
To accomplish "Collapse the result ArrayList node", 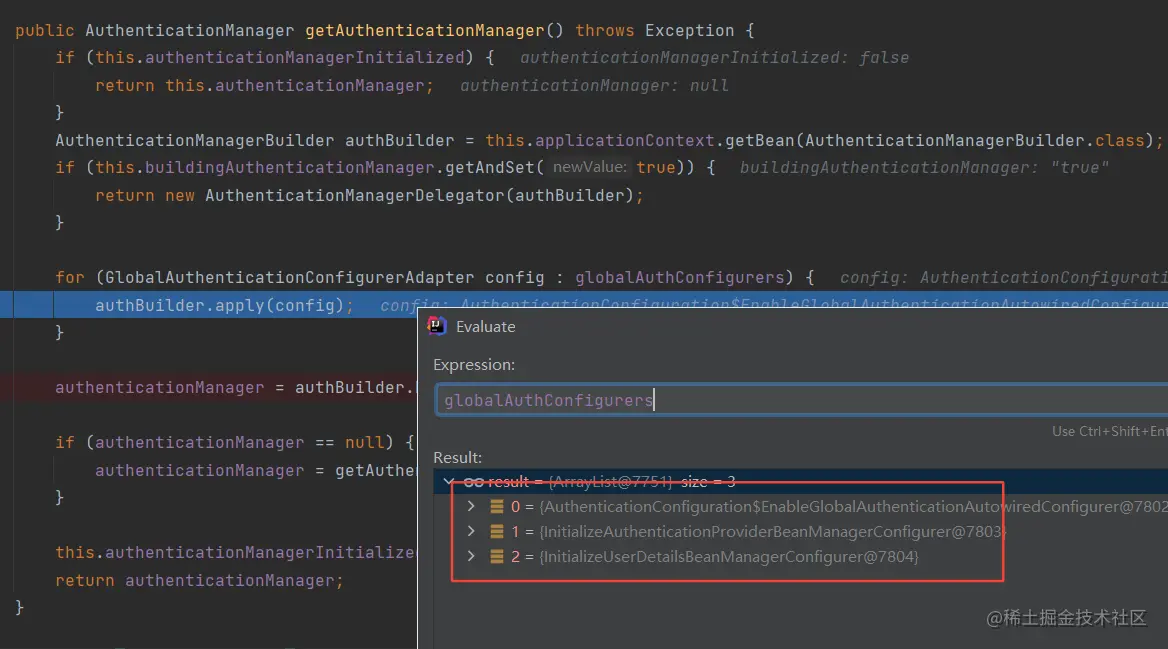I will (448, 482).
